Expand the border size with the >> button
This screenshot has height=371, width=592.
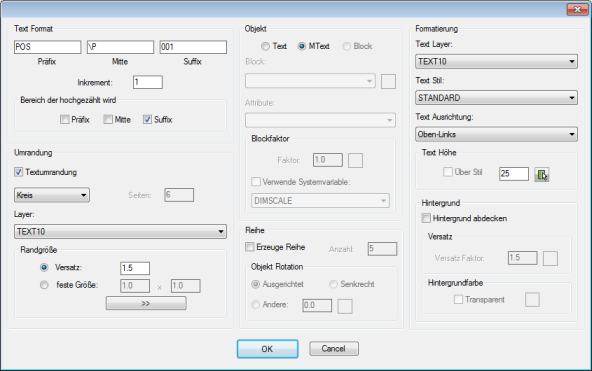[x=146, y=303]
